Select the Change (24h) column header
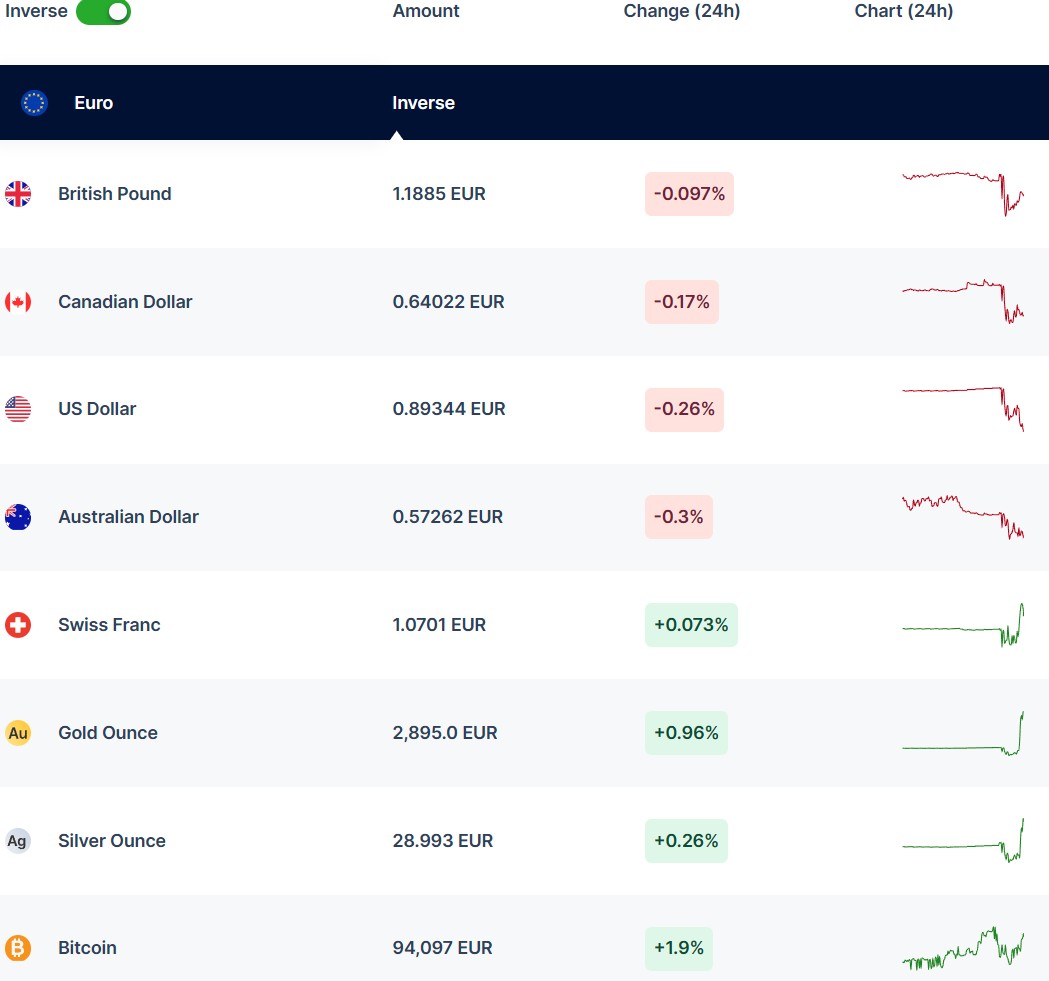The image size is (1049, 981). tap(682, 12)
